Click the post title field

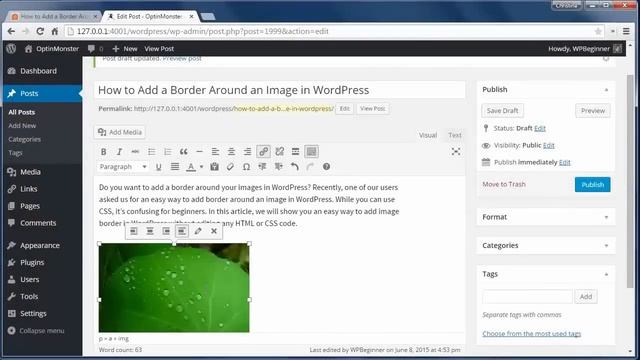pos(280,90)
